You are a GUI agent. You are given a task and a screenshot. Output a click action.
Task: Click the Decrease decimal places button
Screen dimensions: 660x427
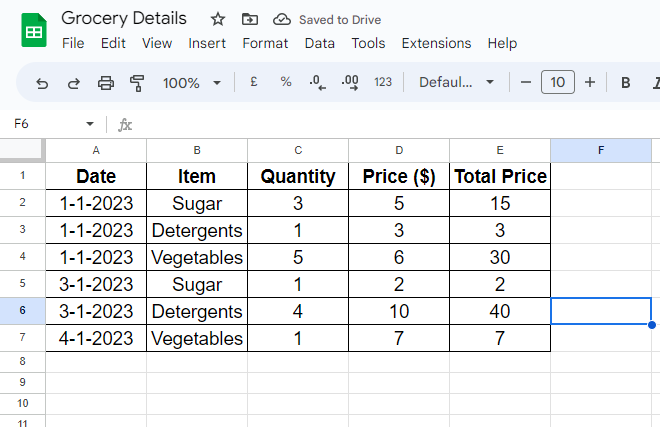click(x=317, y=82)
